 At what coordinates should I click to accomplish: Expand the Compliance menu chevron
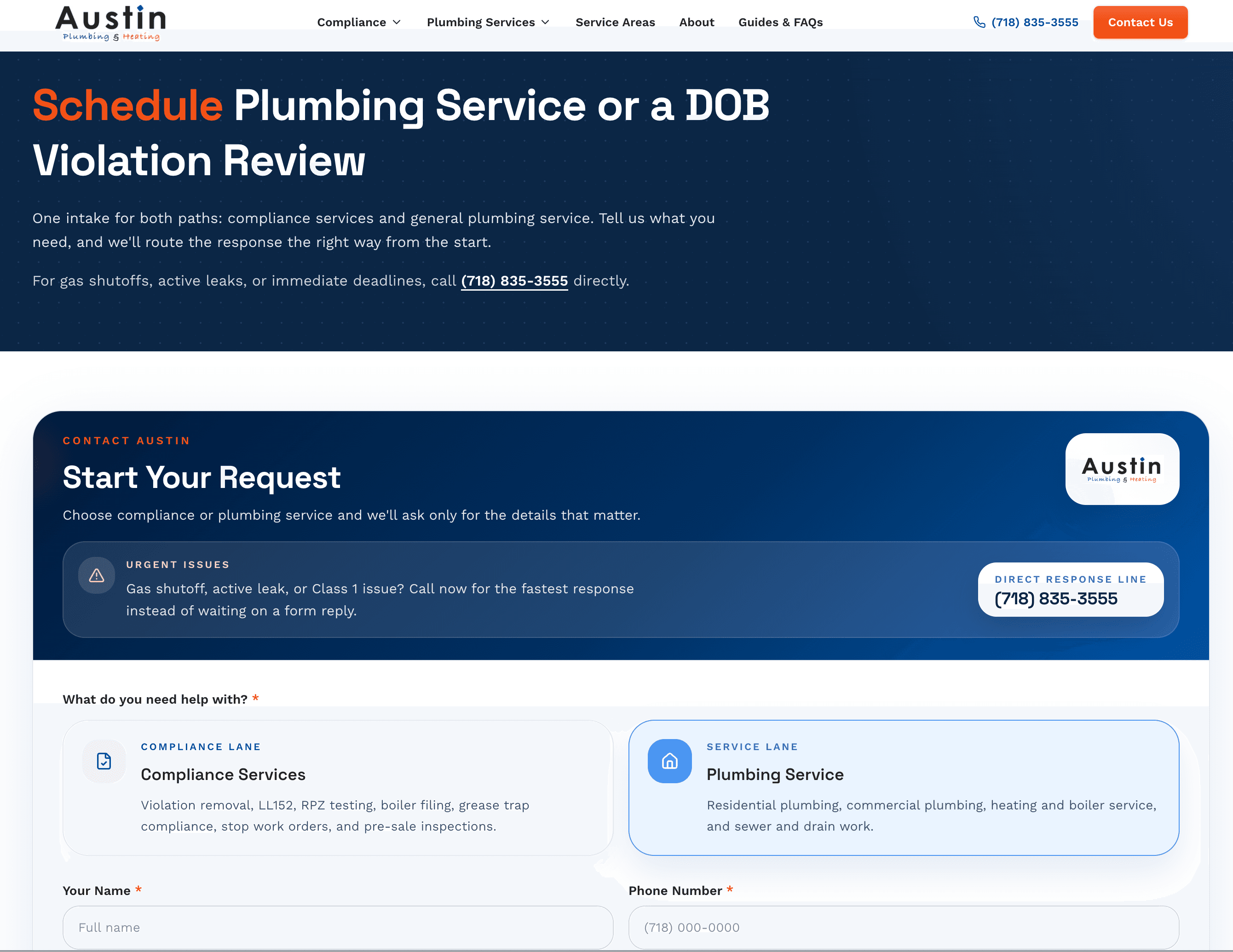pyautogui.click(x=397, y=22)
